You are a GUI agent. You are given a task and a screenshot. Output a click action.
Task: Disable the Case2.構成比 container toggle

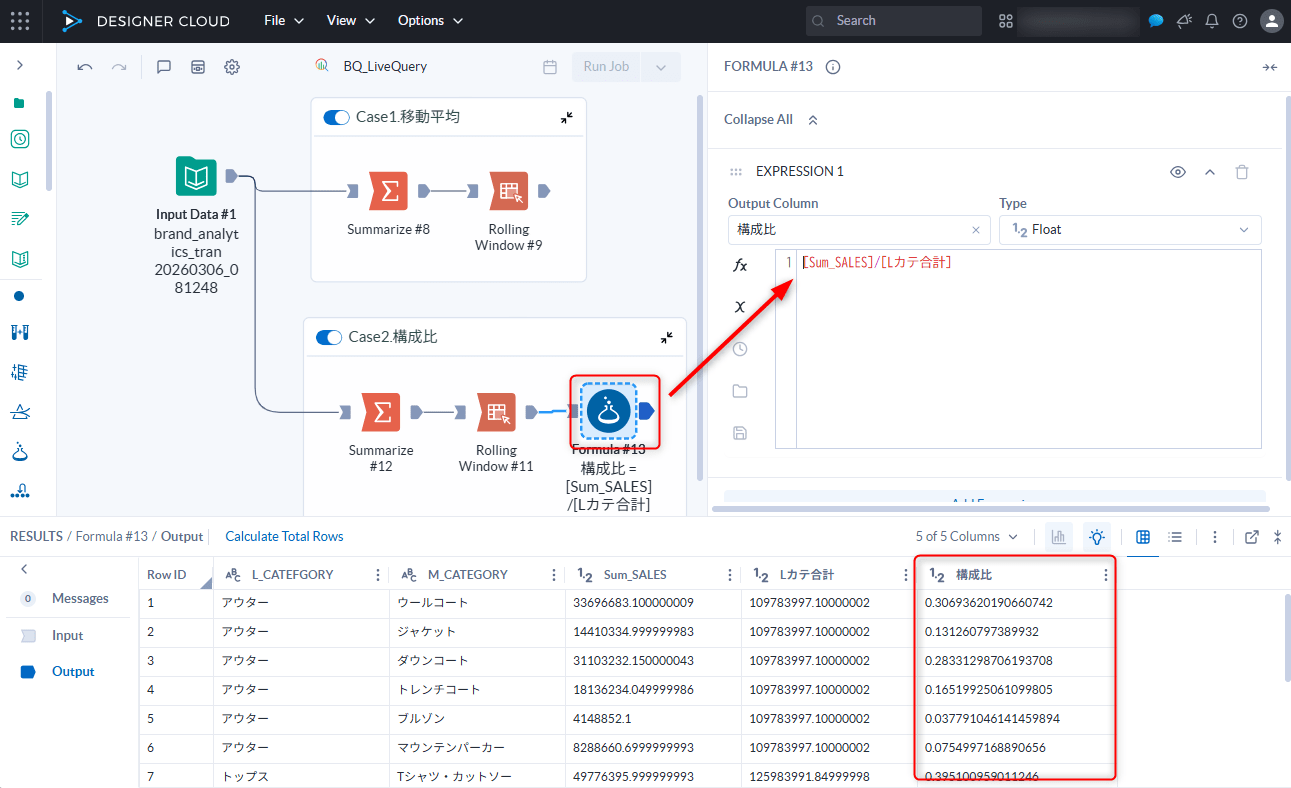(328, 337)
